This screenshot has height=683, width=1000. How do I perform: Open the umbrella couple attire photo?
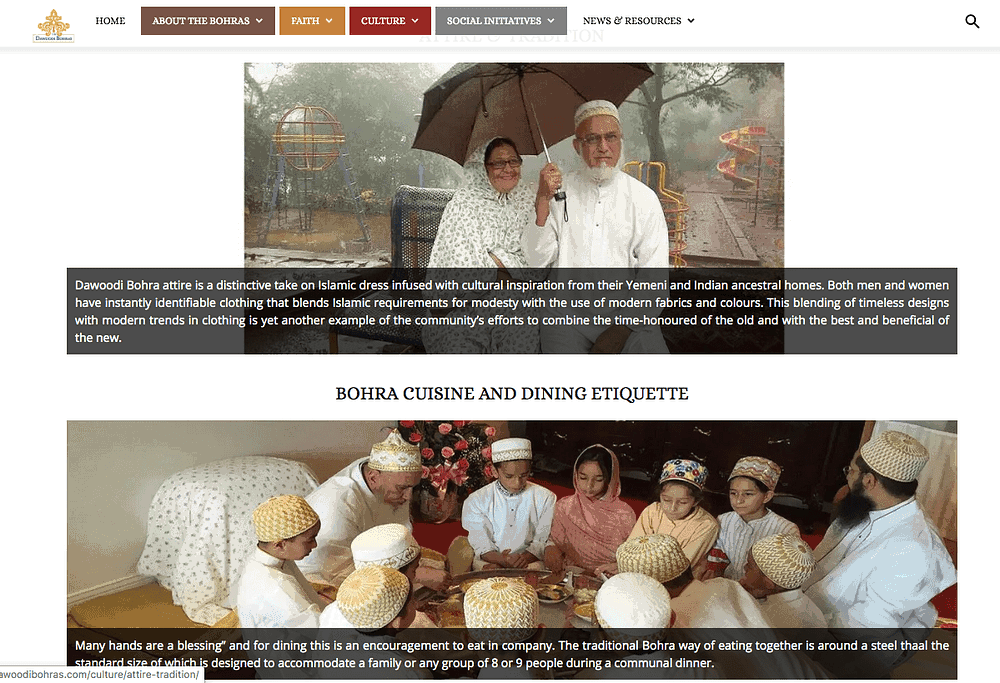click(514, 165)
